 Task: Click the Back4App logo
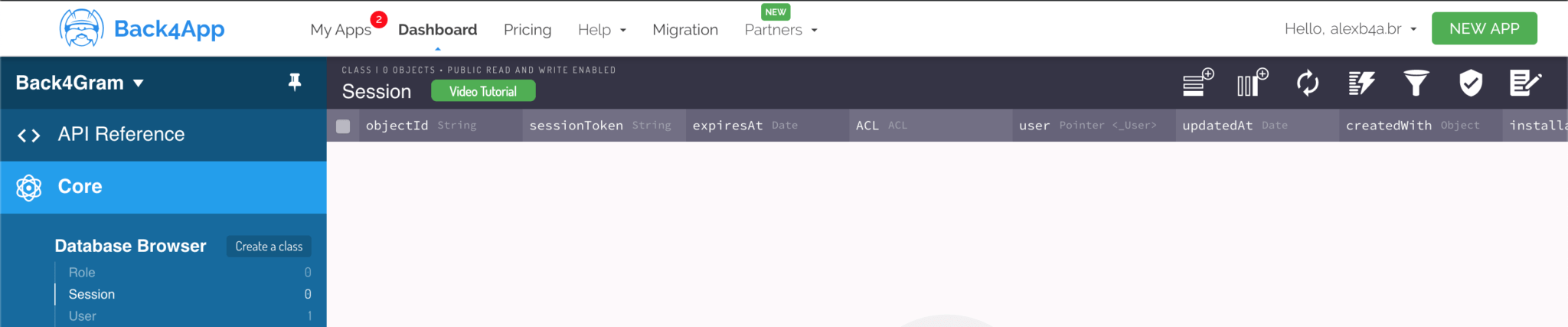pos(142,29)
